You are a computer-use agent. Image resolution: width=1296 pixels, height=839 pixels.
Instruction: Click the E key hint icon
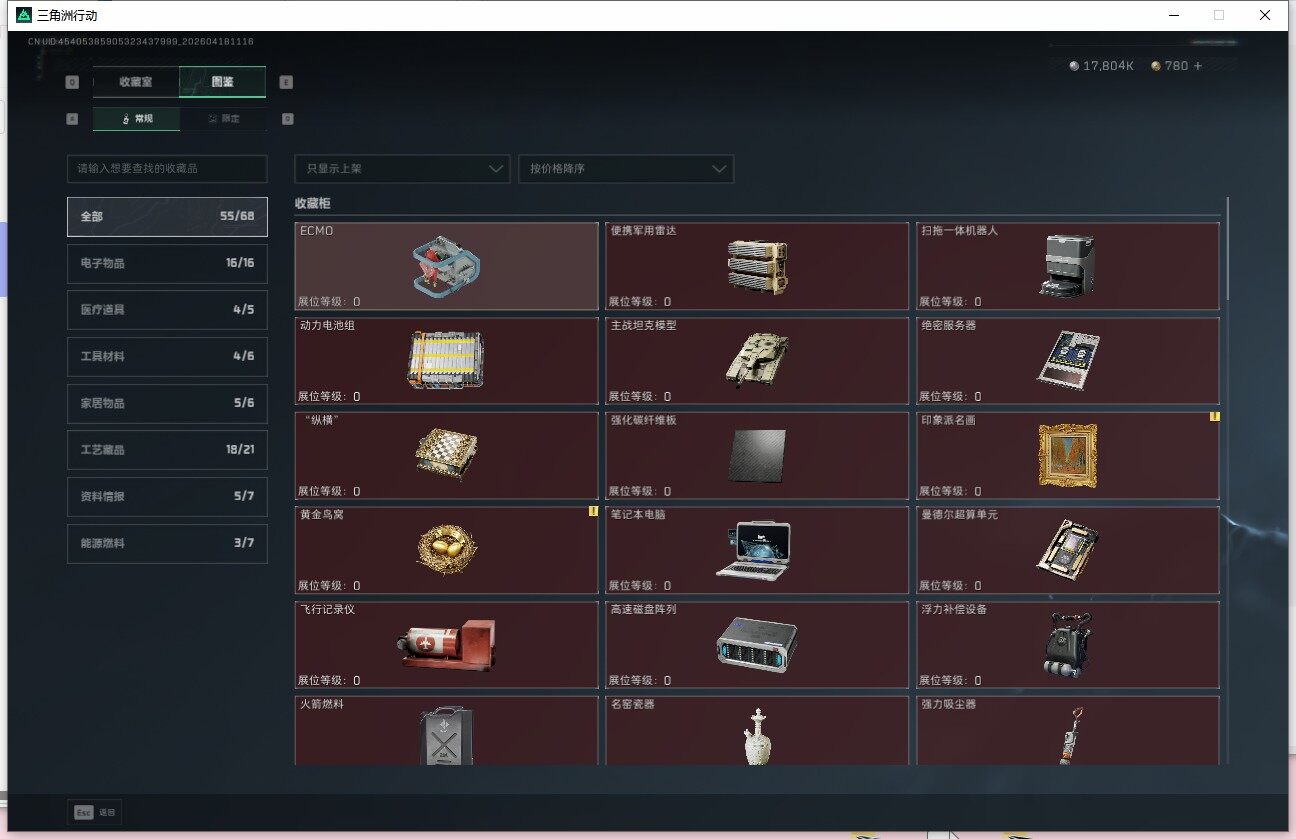pyautogui.click(x=286, y=83)
